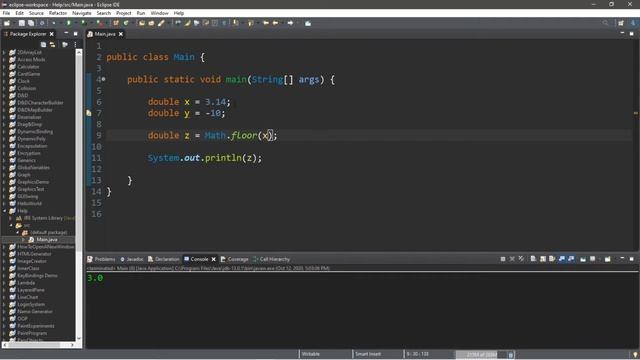The height and width of the screenshot is (360, 640).
Task: Click the Terminate icon in Console toolbar
Action: coord(503,259)
